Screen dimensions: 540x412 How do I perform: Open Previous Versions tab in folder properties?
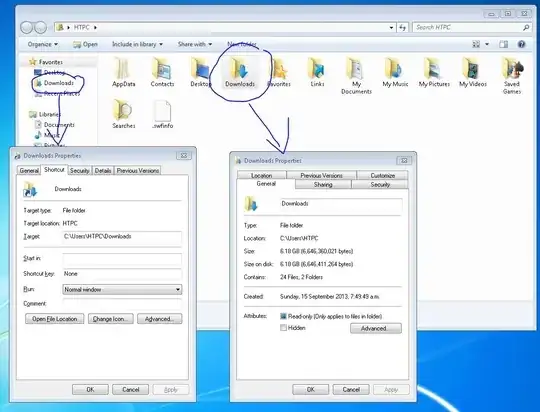click(x=321, y=175)
